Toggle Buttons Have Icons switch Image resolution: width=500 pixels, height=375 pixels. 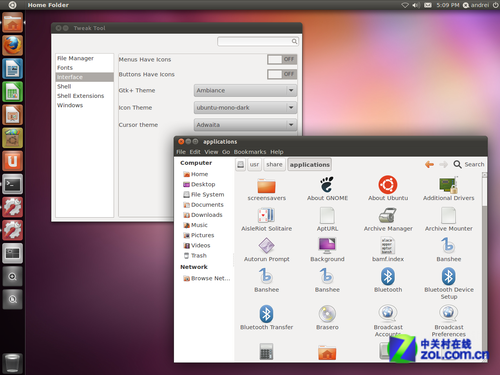click(282, 74)
